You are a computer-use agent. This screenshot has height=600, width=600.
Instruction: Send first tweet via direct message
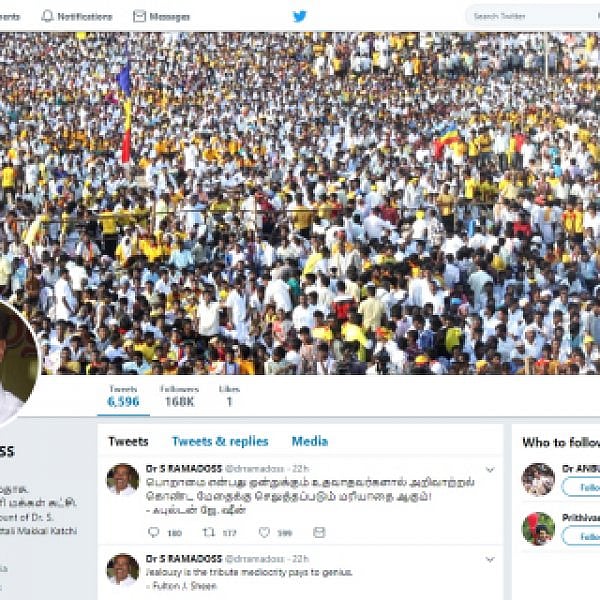coord(319,532)
